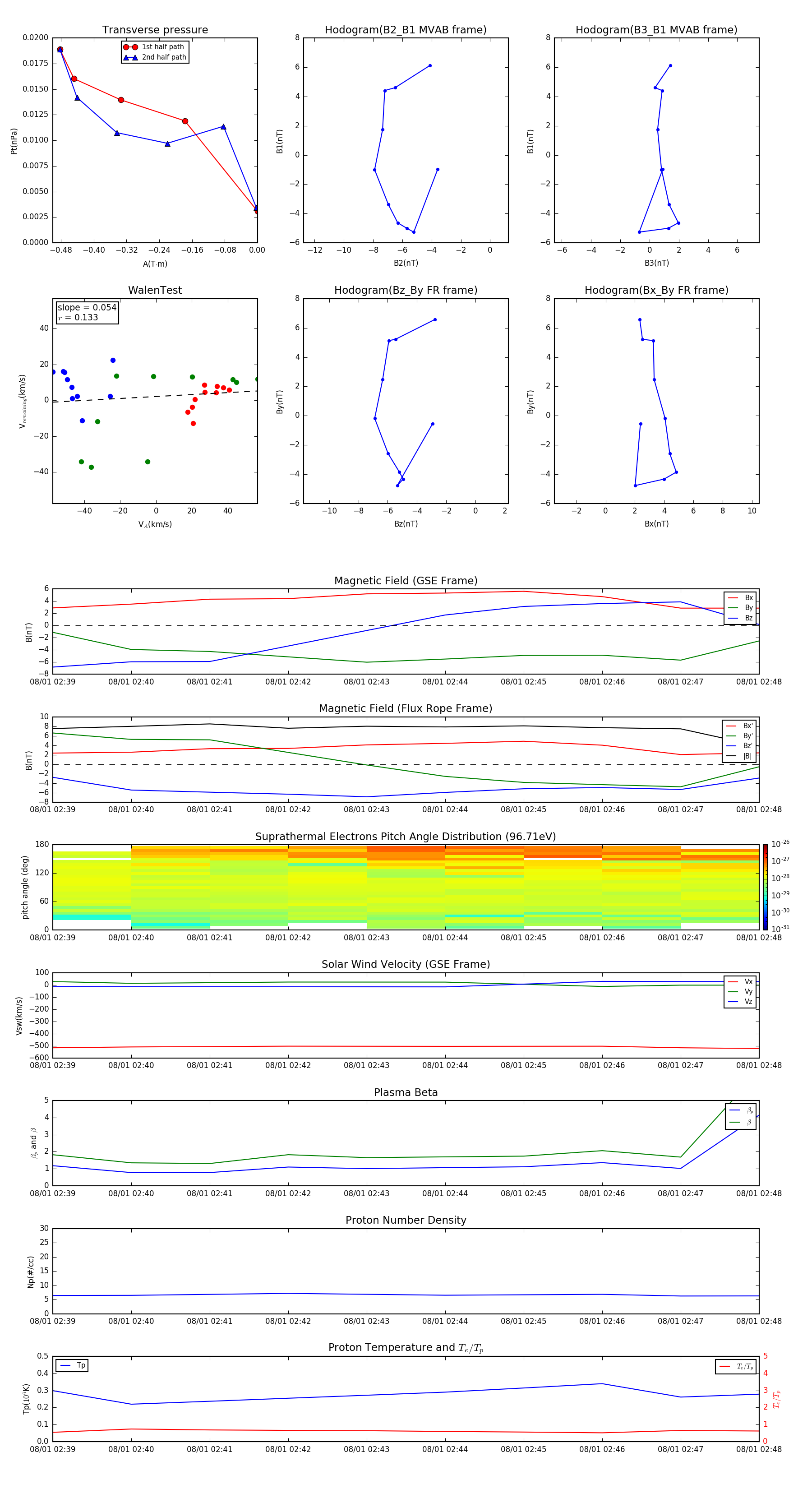The height and width of the screenshot is (1489, 812).
Task: Click the 'Vz' legend entry
Action: coord(740,1002)
